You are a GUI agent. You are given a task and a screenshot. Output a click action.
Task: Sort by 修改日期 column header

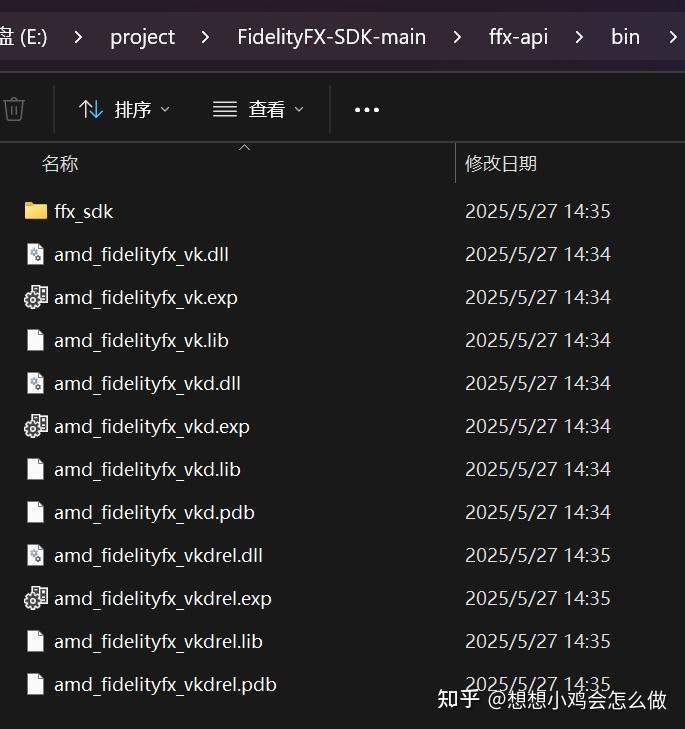click(x=501, y=164)
